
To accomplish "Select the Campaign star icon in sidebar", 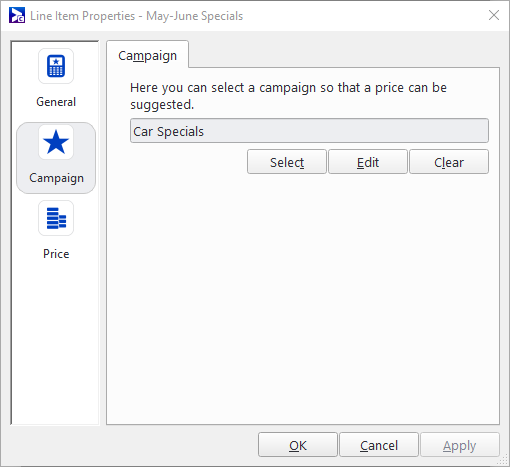I will coord(56,142).
